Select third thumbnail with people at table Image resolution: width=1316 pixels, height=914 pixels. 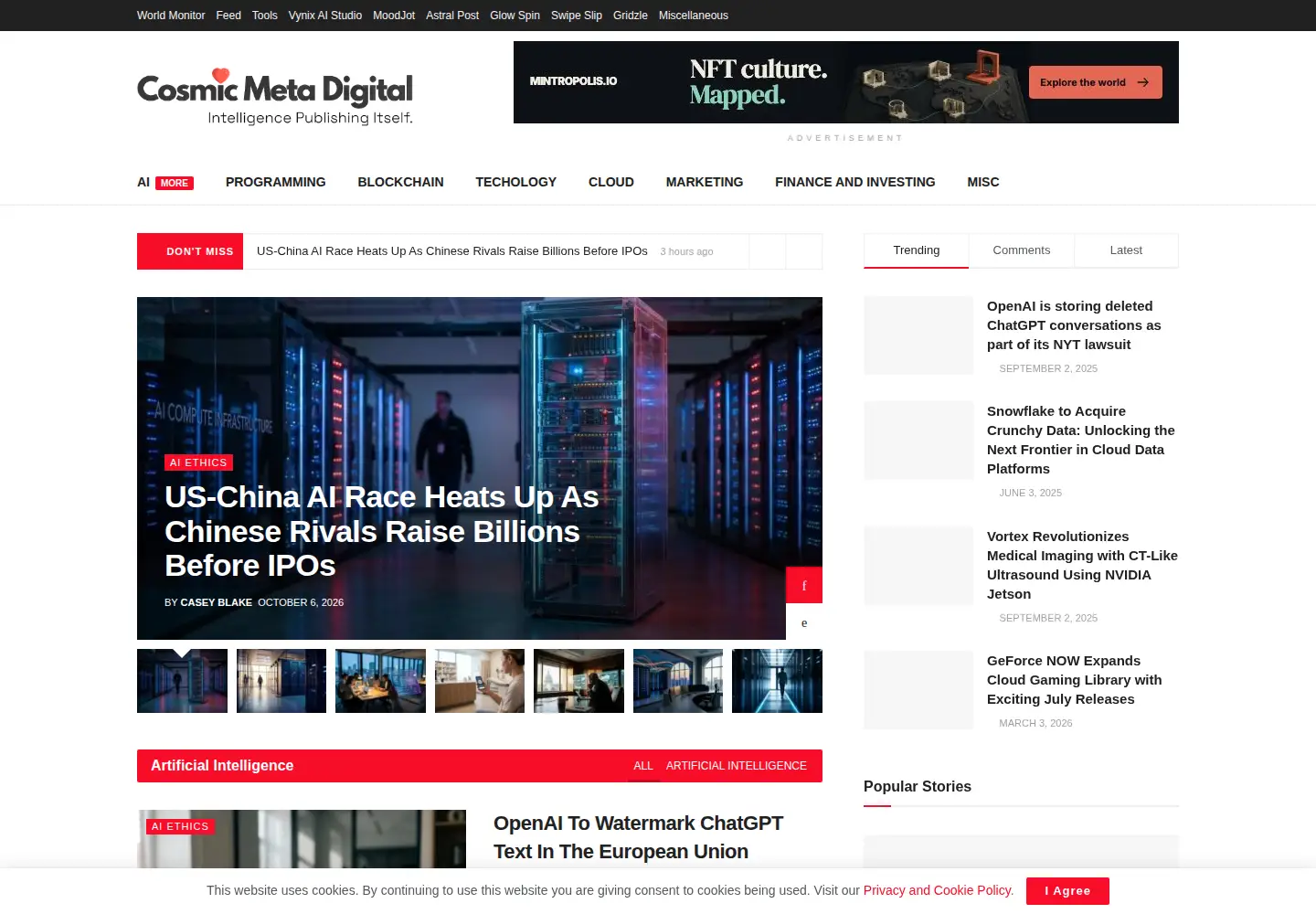click(x=380, y=681)
